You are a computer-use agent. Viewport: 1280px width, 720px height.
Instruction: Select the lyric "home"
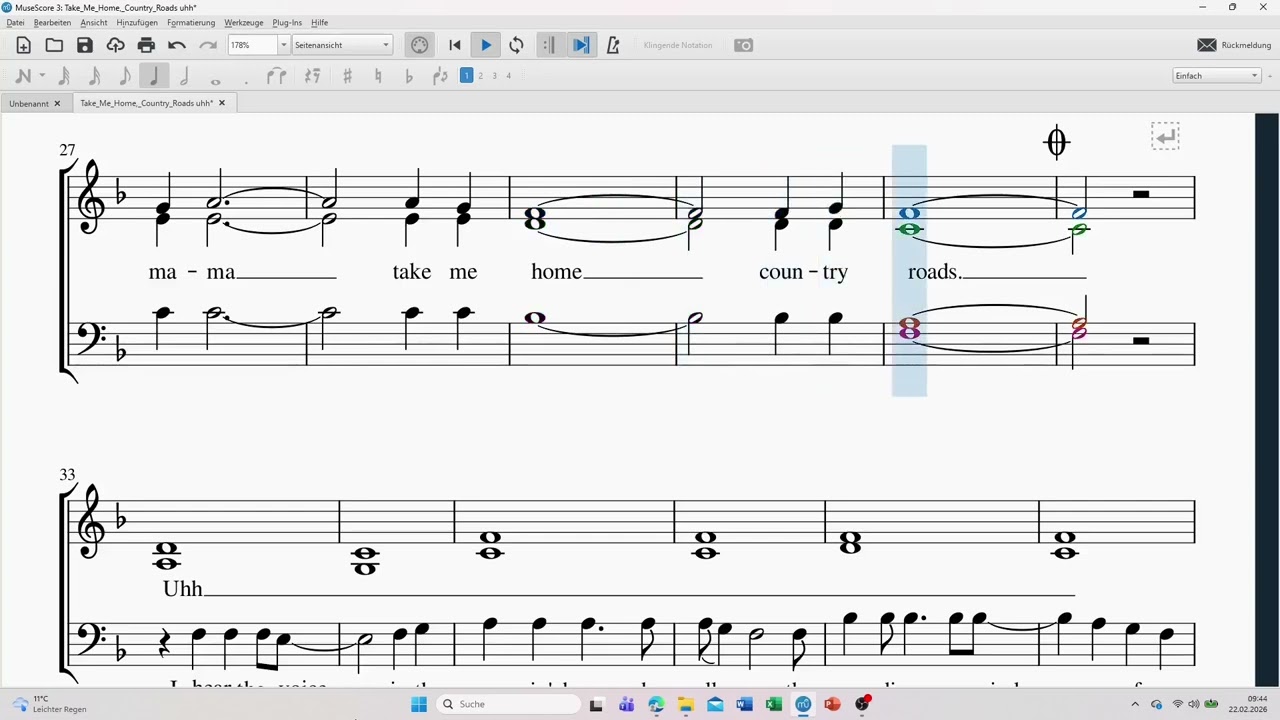coord(557,272)
